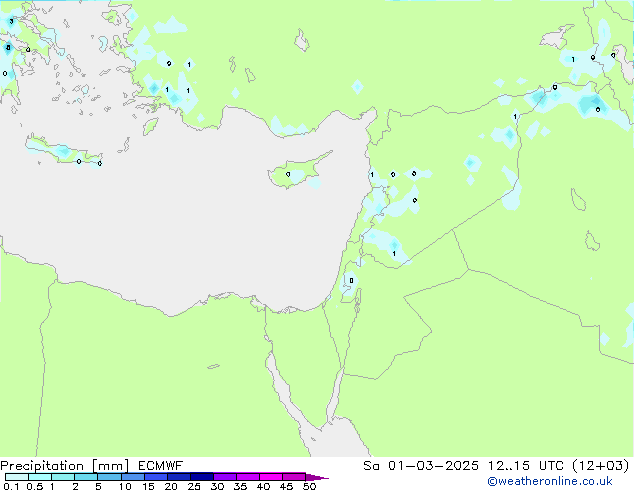Click the precipitation value on Cyprus island
The image size is (634, 490).
point(288,174)
